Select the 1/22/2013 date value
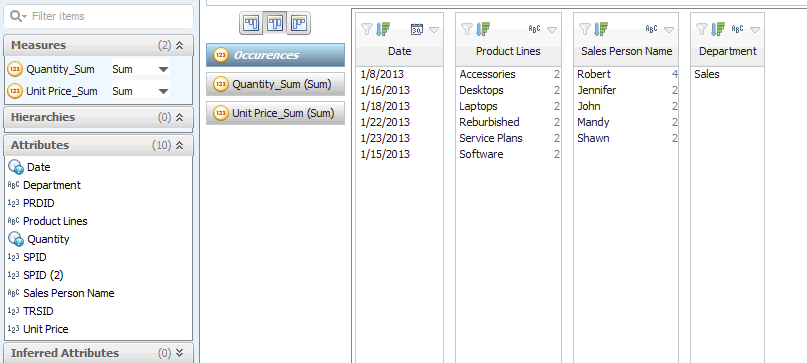The image size is (807, 363). [x=385, y=122]
